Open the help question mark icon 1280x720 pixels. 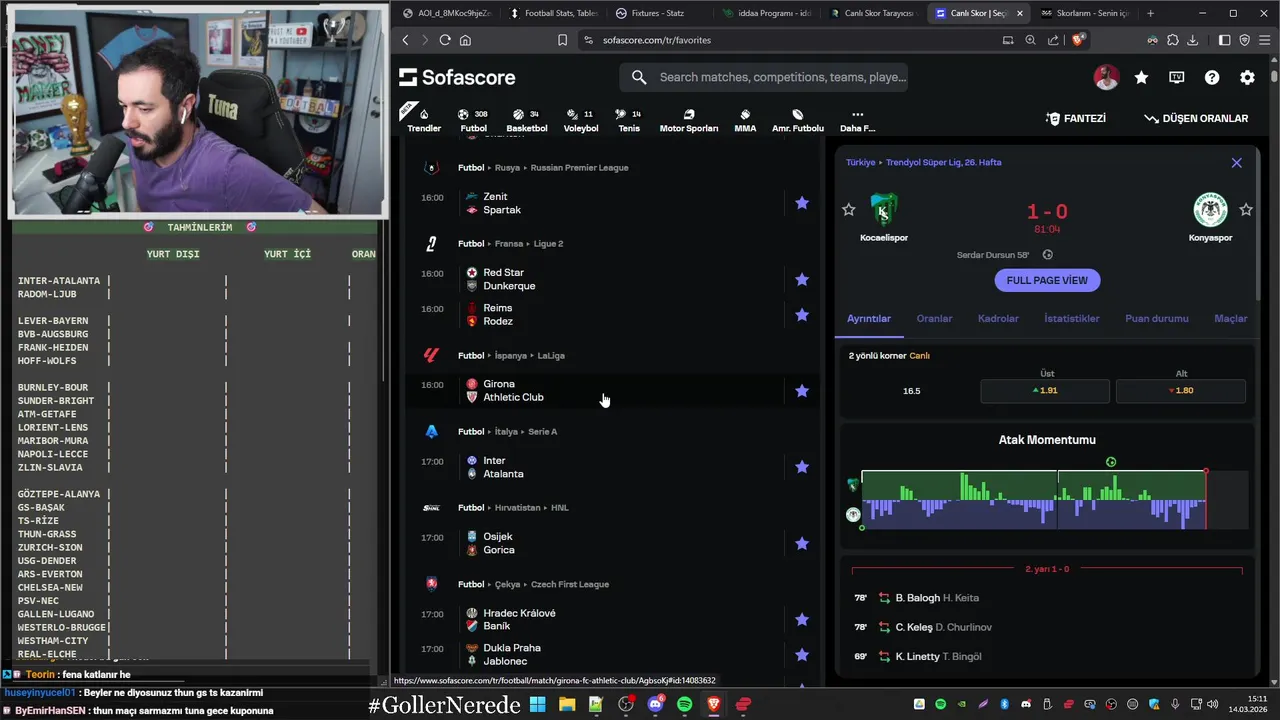pyautogui.click(x=1212, y=77)
